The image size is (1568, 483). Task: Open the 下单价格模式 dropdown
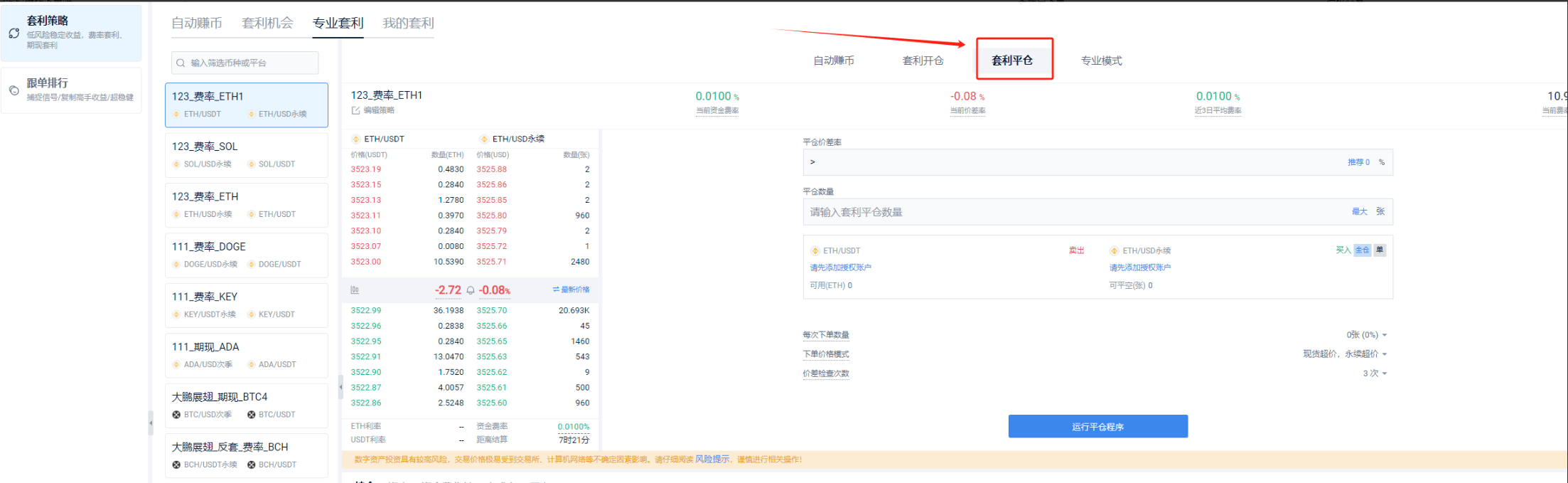pyautogui.click(x=1345, y=354)
